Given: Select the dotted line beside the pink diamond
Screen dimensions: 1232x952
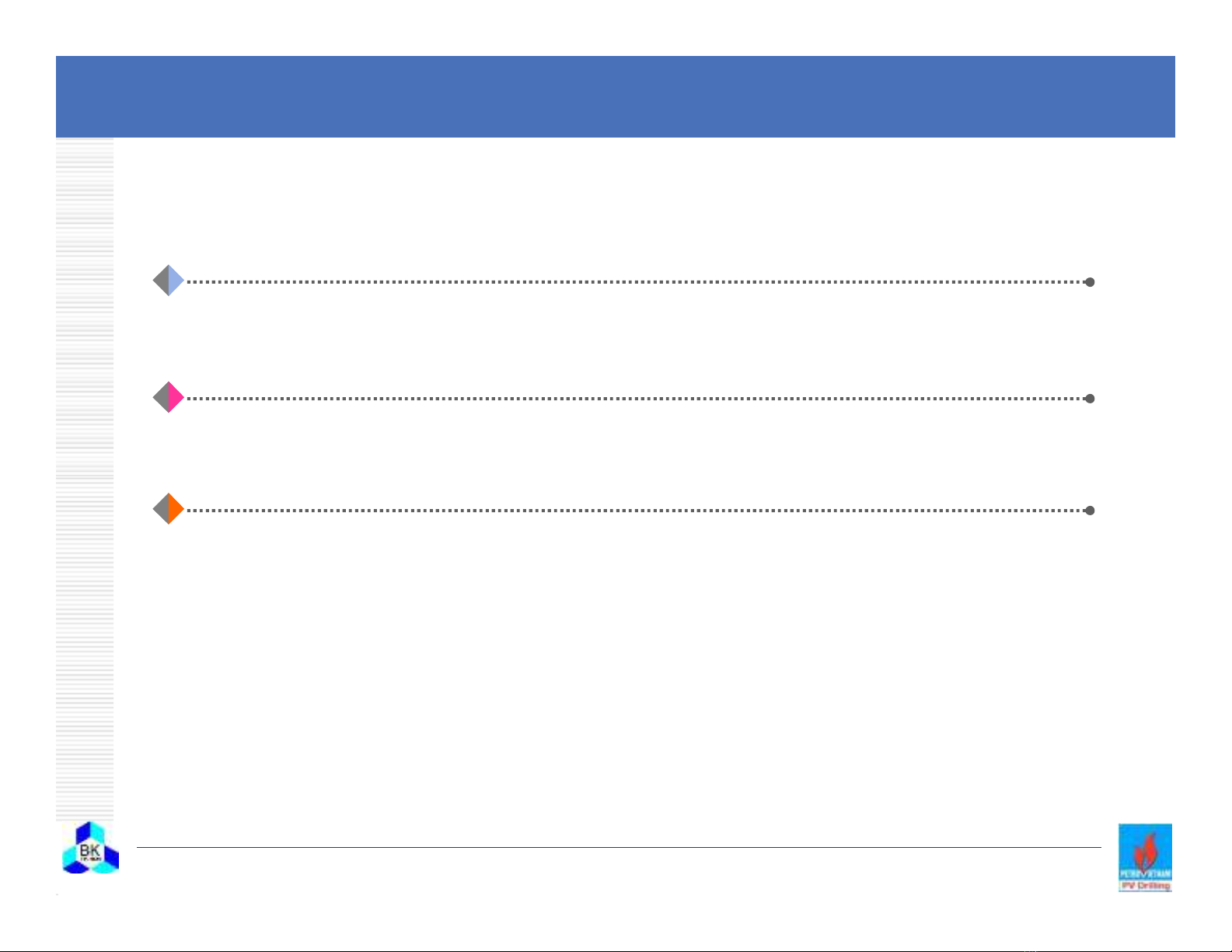Looking at the screenshot, I should [636, 399].
